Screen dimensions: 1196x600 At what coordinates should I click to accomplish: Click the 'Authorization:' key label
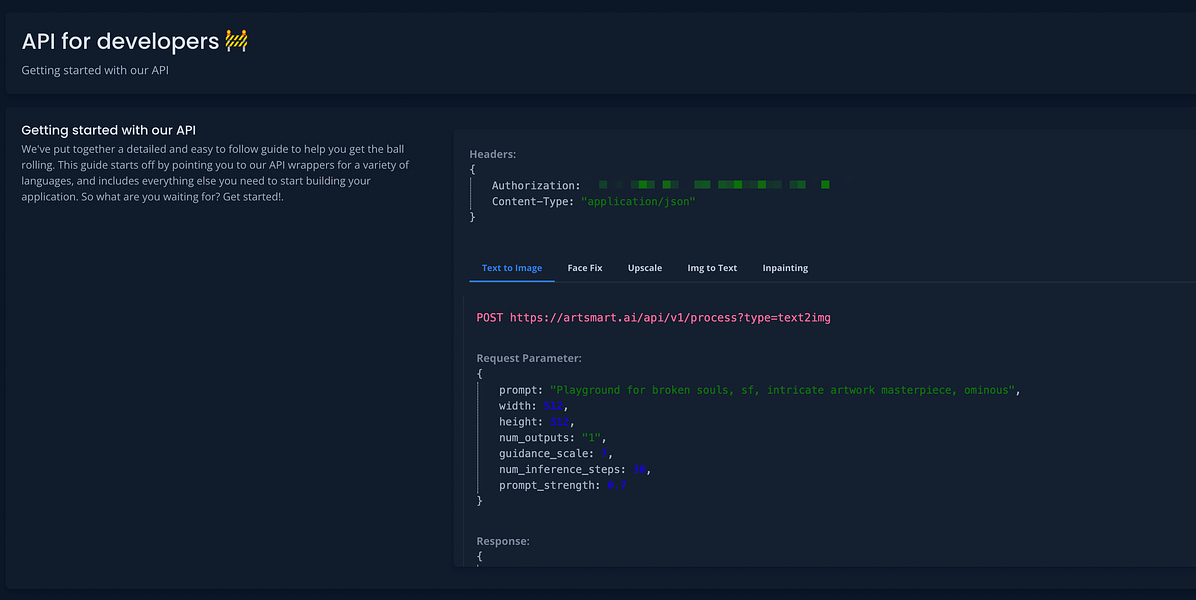tap(536, 186)
